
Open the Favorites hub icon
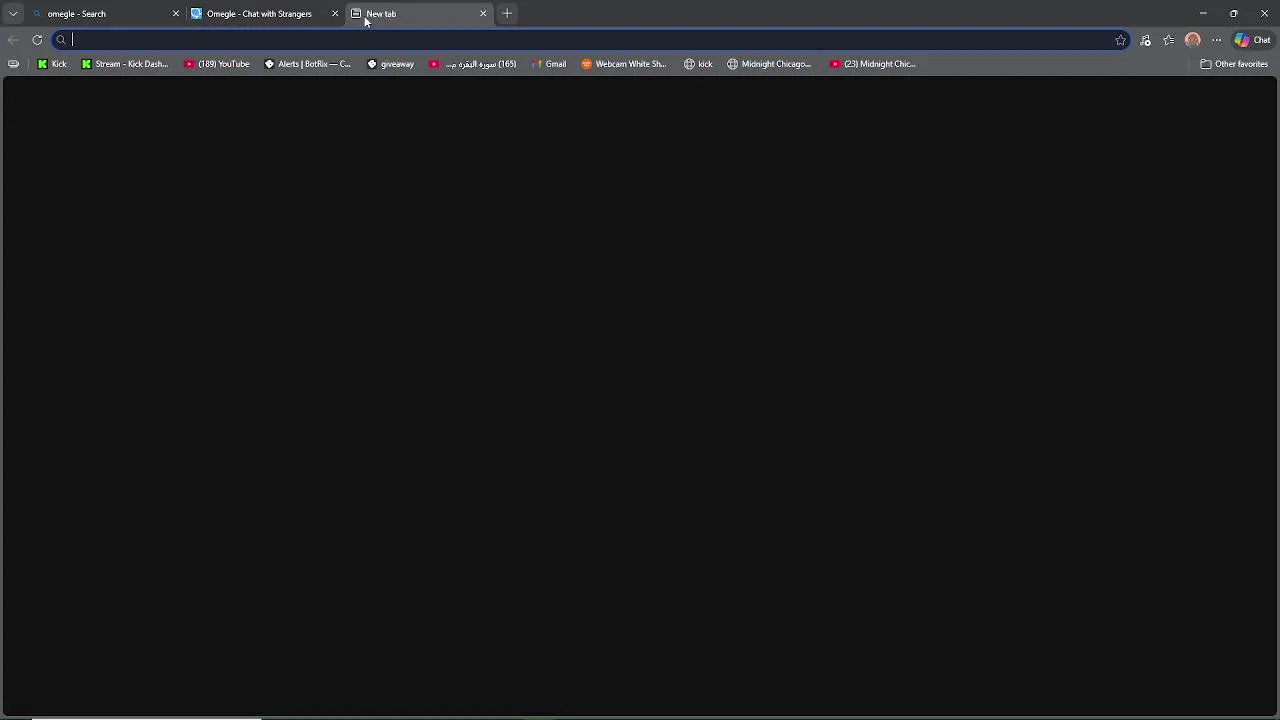pyautogui.click(x=1169, y=40)
